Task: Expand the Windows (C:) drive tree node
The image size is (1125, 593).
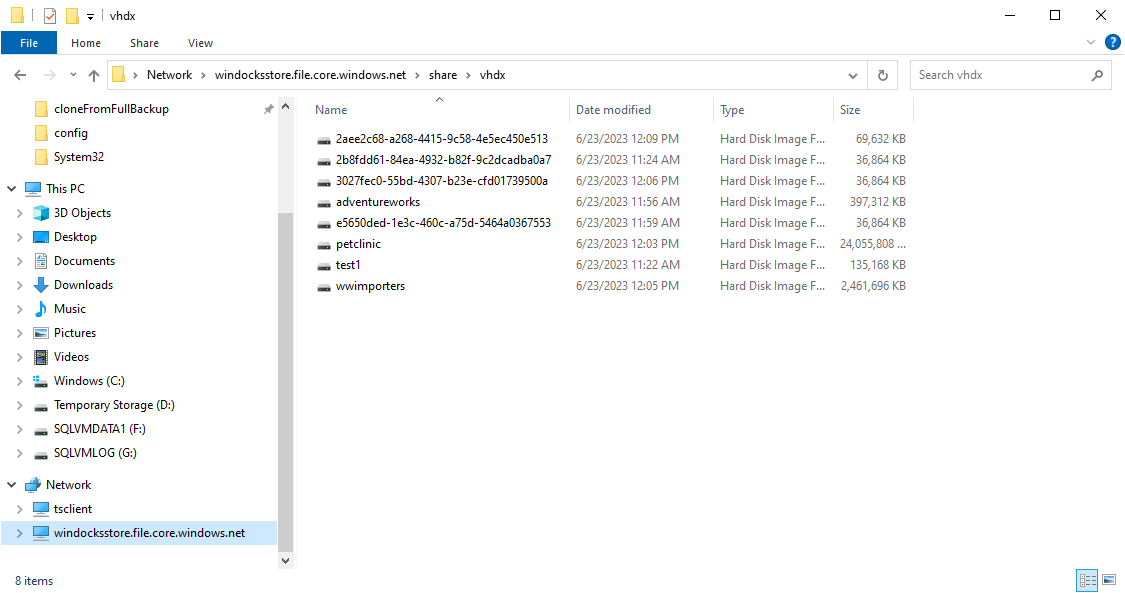Action: [20, 381]
